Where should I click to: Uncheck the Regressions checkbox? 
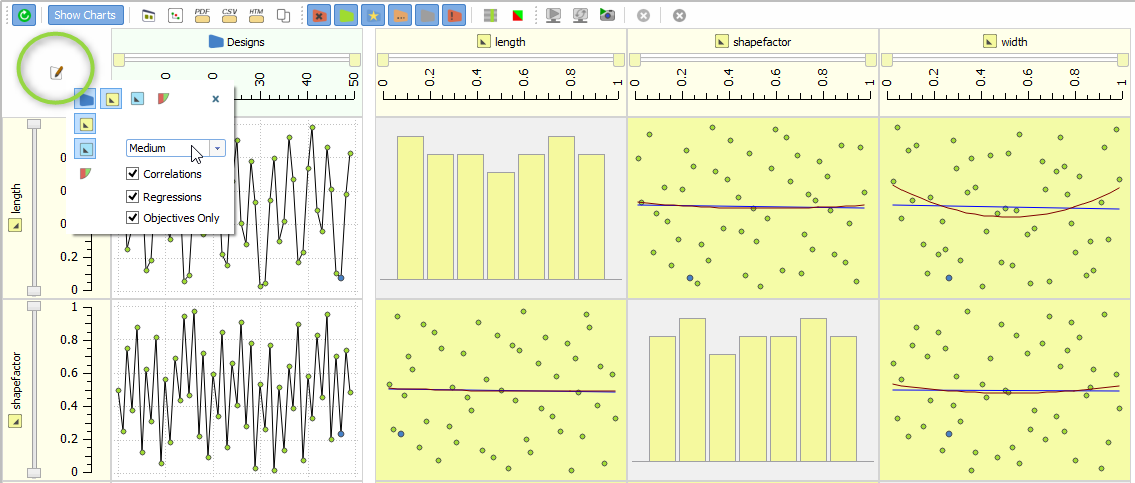[x=132, y=196]
